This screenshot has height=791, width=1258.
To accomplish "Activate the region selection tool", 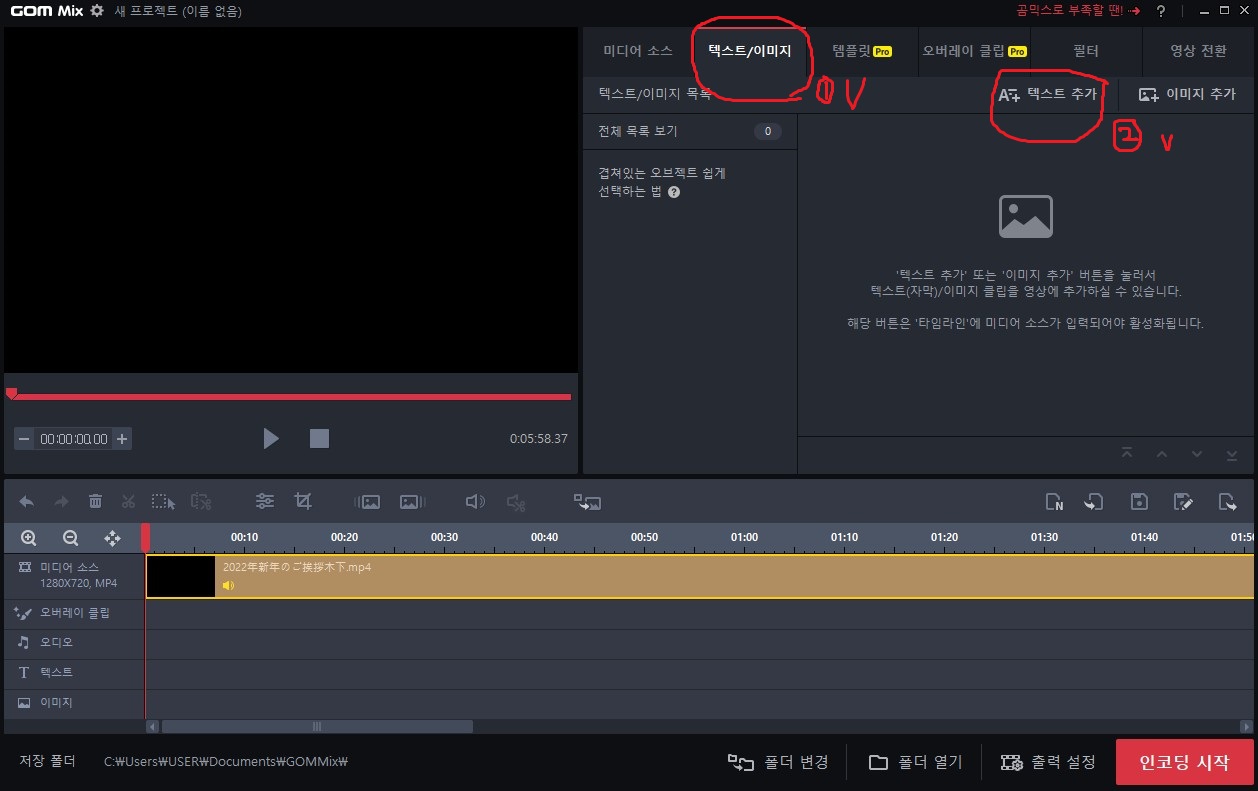I will coord(164,501).
